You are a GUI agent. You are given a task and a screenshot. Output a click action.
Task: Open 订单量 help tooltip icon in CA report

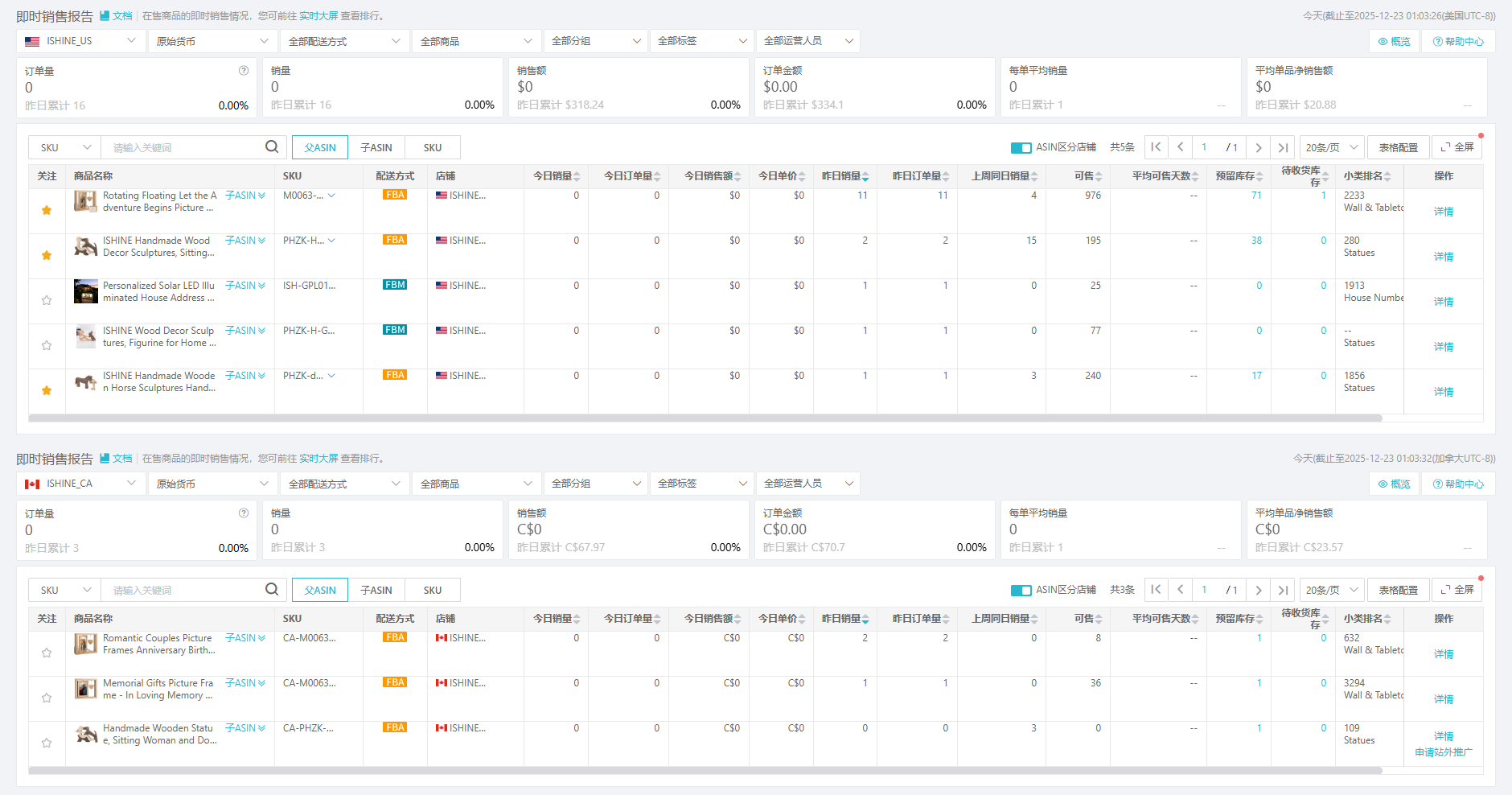click(x=244, y=513)
